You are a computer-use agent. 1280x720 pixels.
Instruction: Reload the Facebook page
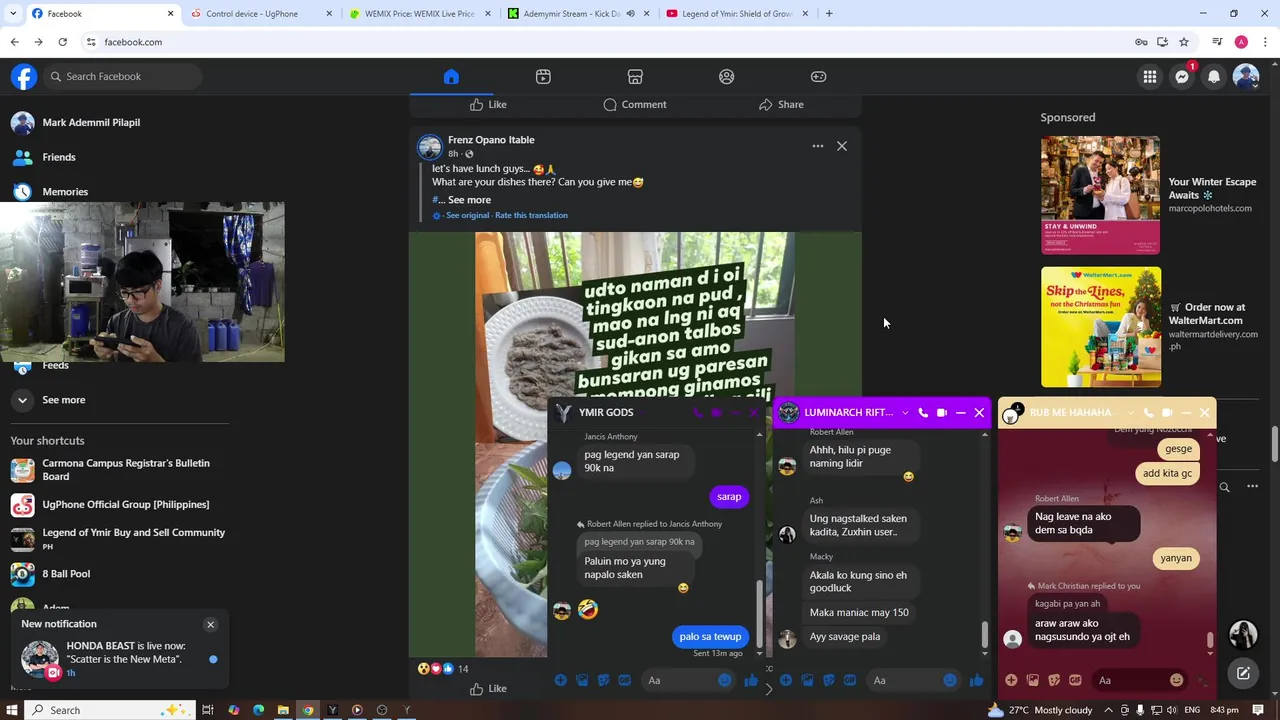[62, 42]
